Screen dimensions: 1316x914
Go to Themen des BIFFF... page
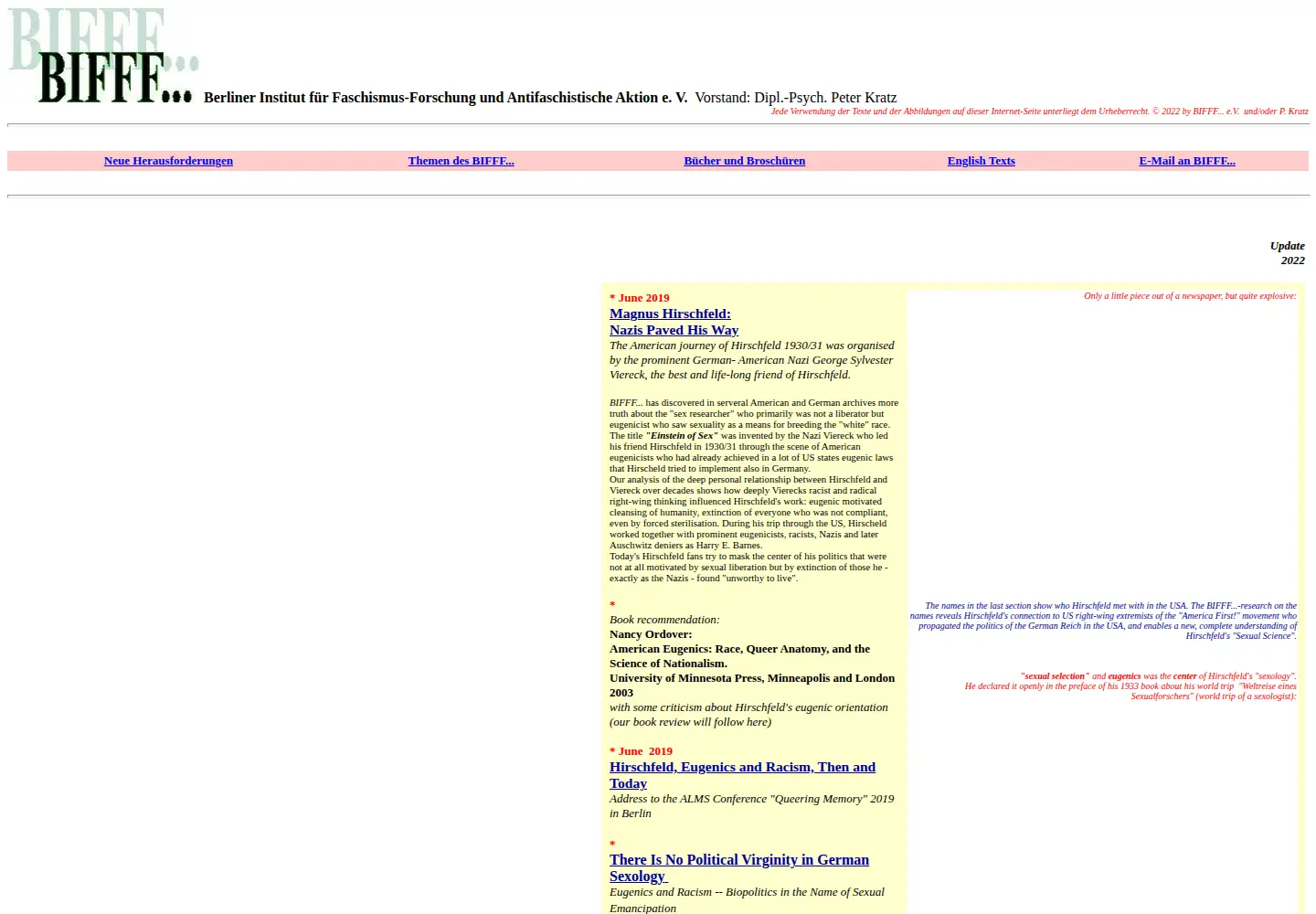[461, 161]
